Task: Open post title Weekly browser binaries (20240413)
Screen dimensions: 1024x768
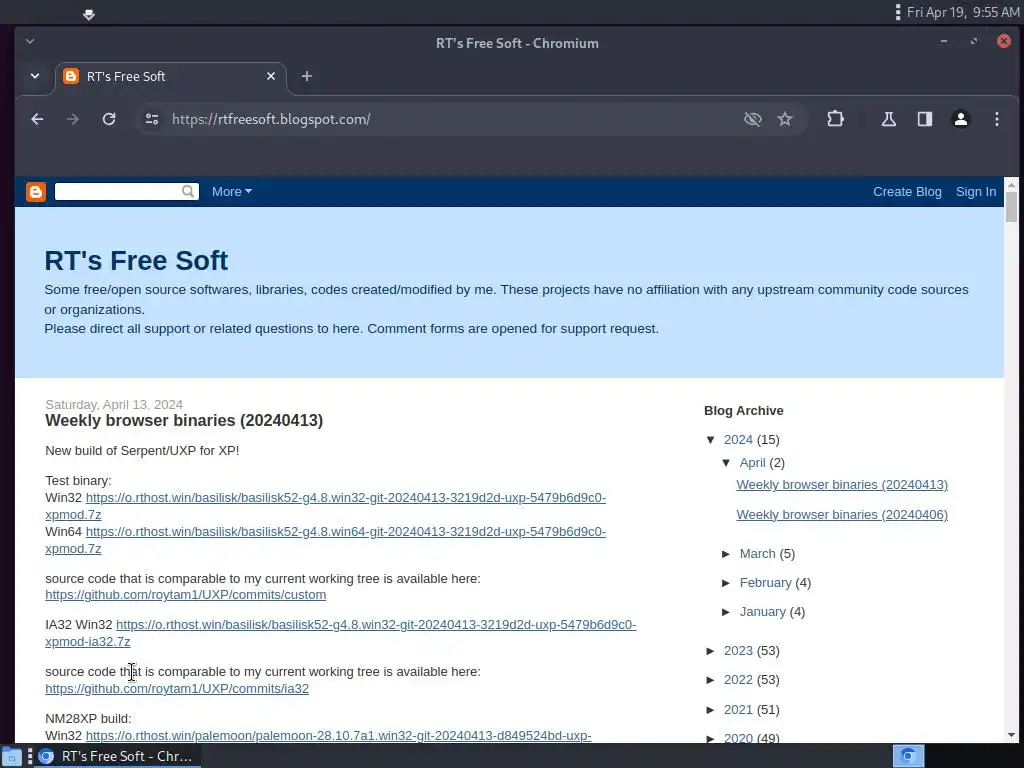Action: click(x=184, y=421)
